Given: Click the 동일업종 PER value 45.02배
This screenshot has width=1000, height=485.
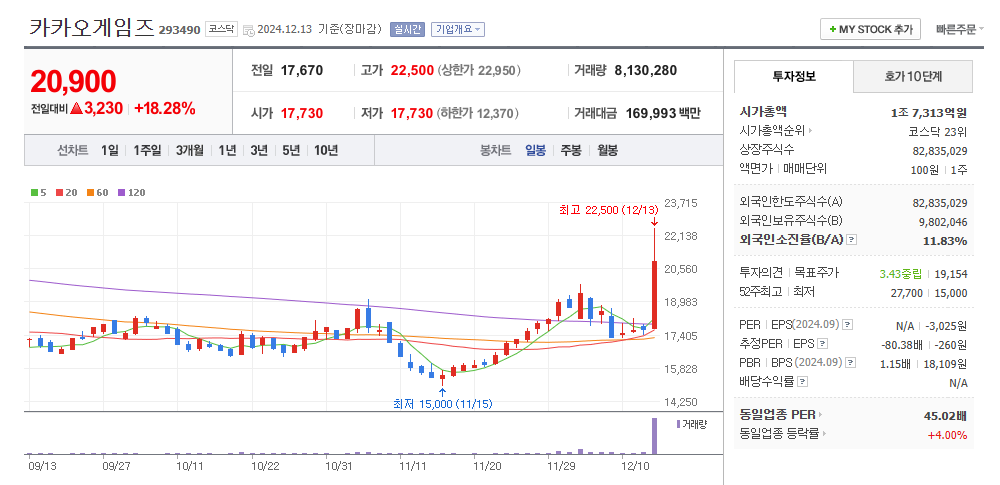Looking at the screenshot, I should coord(945,416).
